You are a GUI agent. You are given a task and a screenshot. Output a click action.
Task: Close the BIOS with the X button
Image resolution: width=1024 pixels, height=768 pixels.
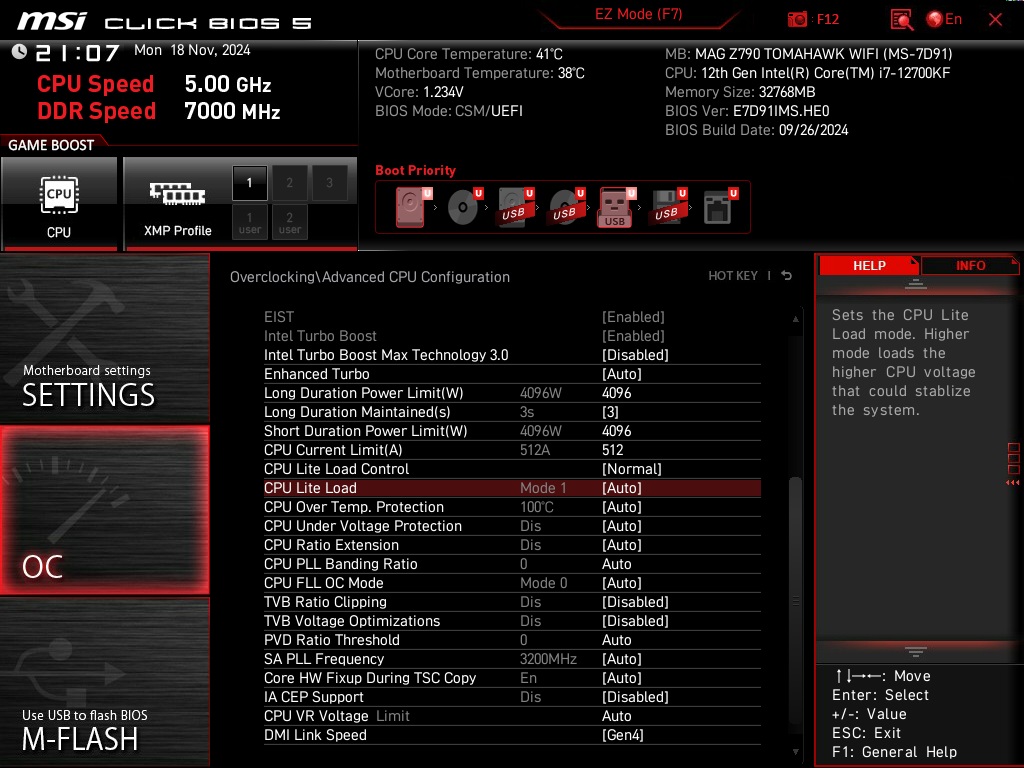(995, 20)
